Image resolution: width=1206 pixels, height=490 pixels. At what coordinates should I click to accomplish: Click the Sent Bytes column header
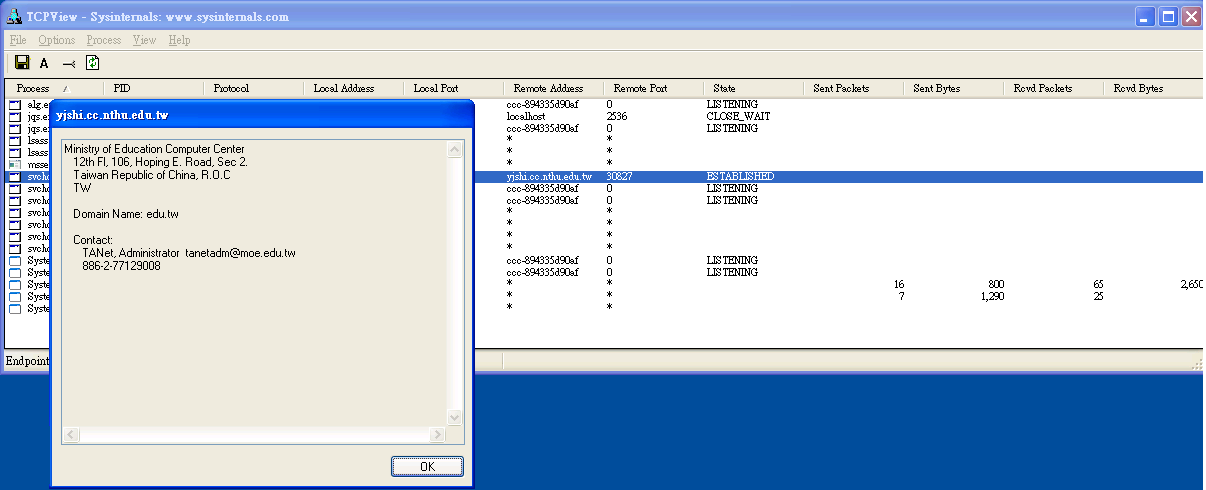936,88
